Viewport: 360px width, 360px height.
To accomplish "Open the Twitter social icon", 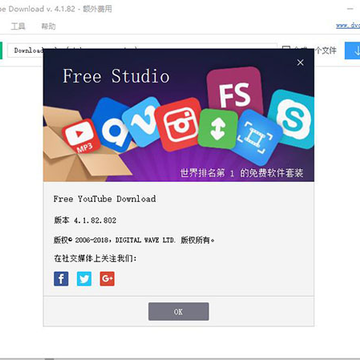I will pyautogui.click(x=84, y=279).
